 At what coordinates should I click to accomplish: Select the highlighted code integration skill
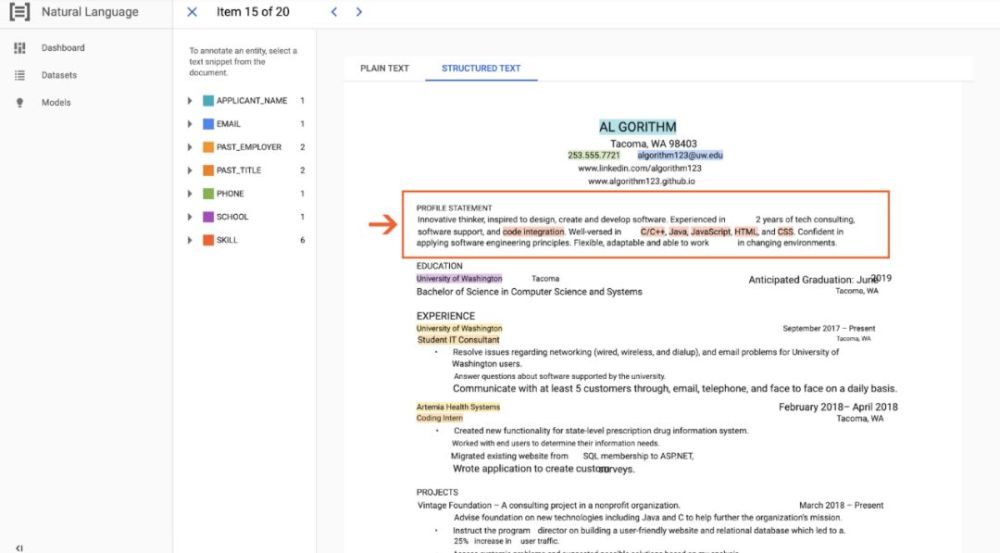click(x=534, y=232)
